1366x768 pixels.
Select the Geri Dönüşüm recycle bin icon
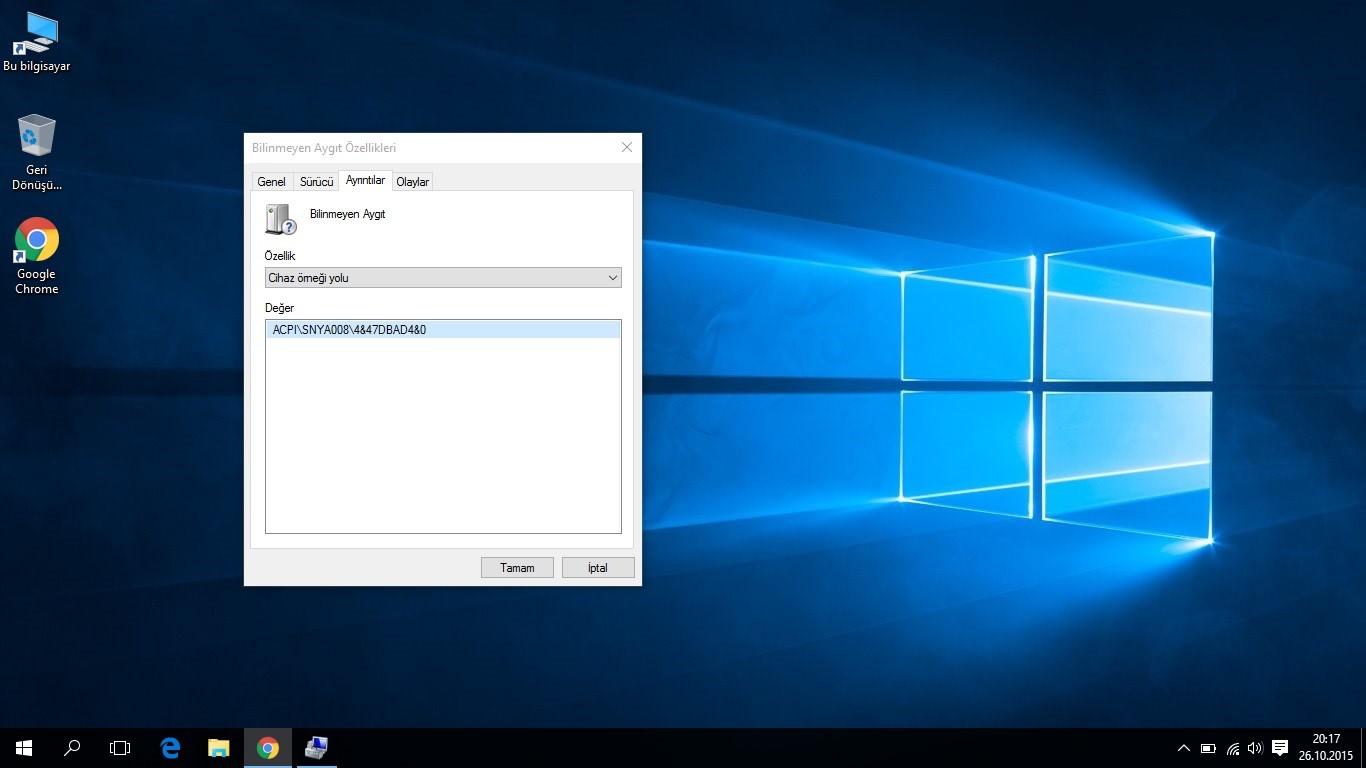36,150
